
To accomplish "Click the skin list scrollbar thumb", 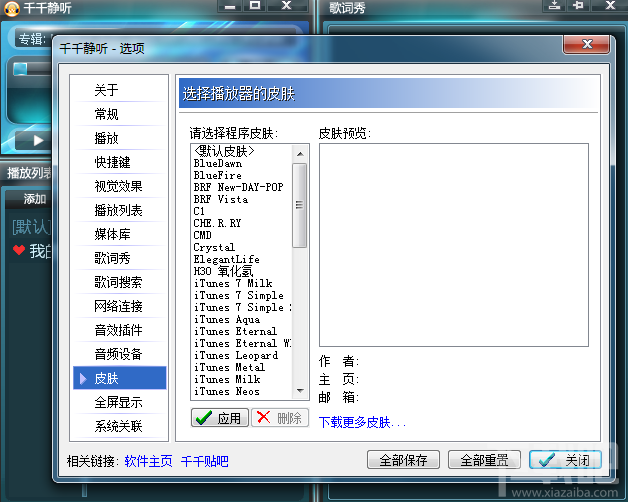I will tap(300, 205).
